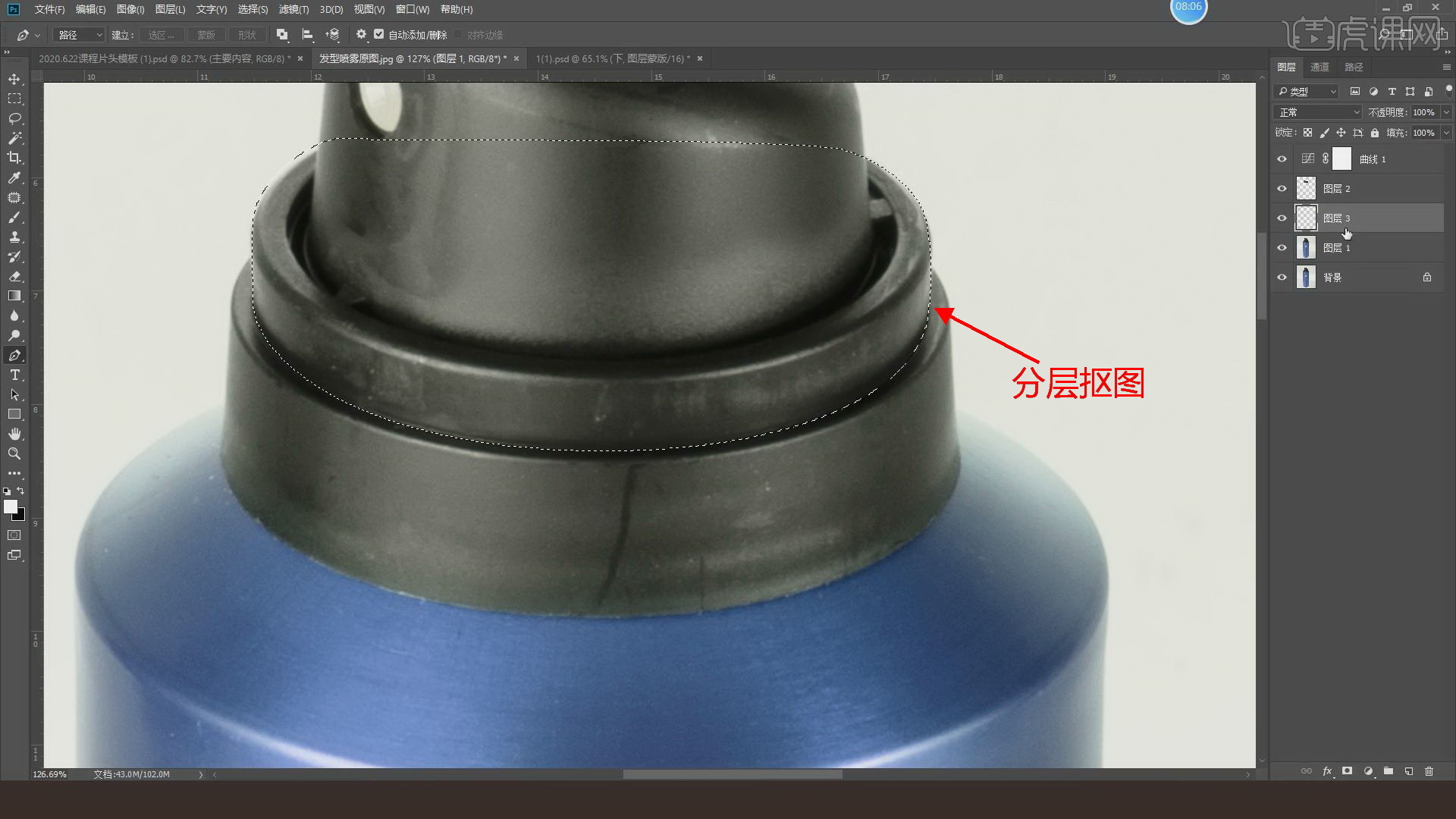
Task: Select the Clone Stamp tool
Action: (x=14, y=237)
